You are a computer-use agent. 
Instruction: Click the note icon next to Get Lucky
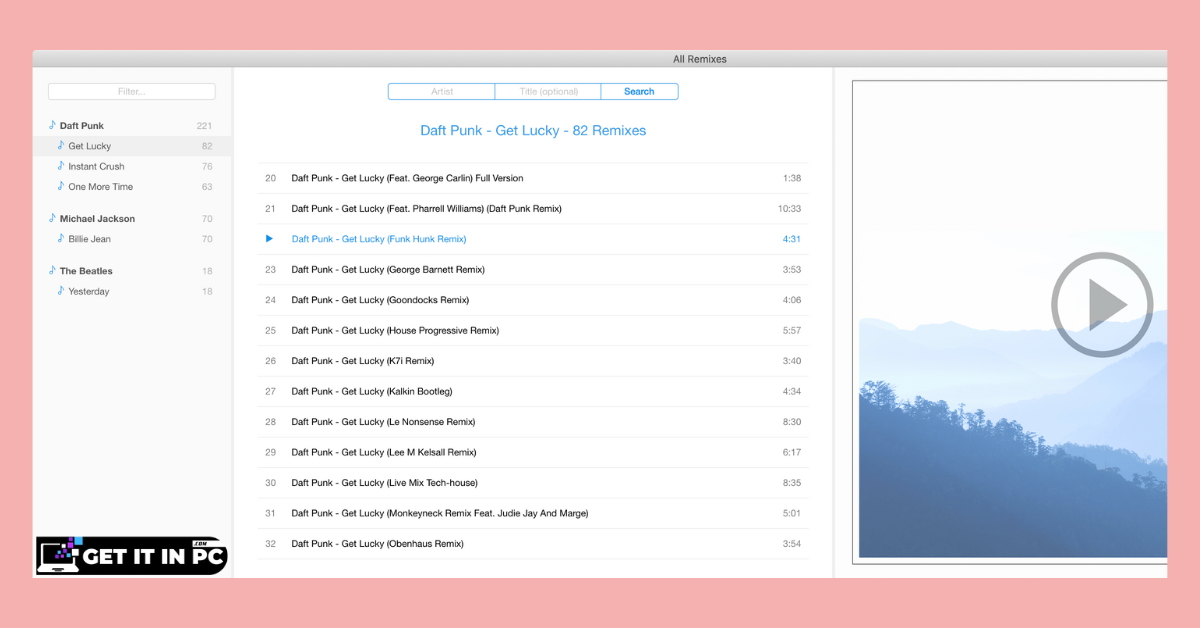(x=61, y=146)
